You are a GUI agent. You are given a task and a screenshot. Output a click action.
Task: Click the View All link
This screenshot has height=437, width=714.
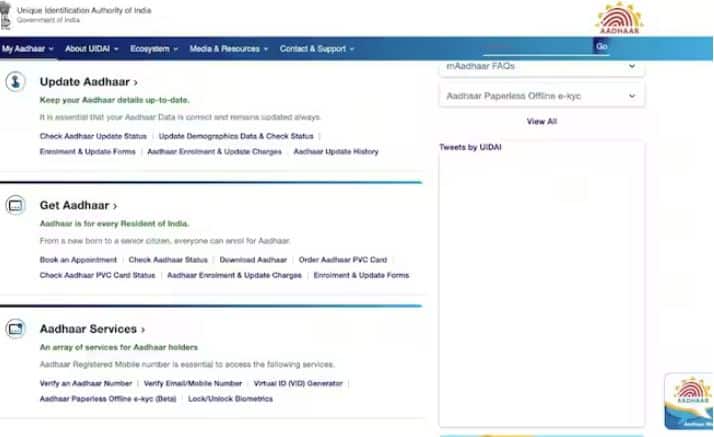click(x=541, y=122)
